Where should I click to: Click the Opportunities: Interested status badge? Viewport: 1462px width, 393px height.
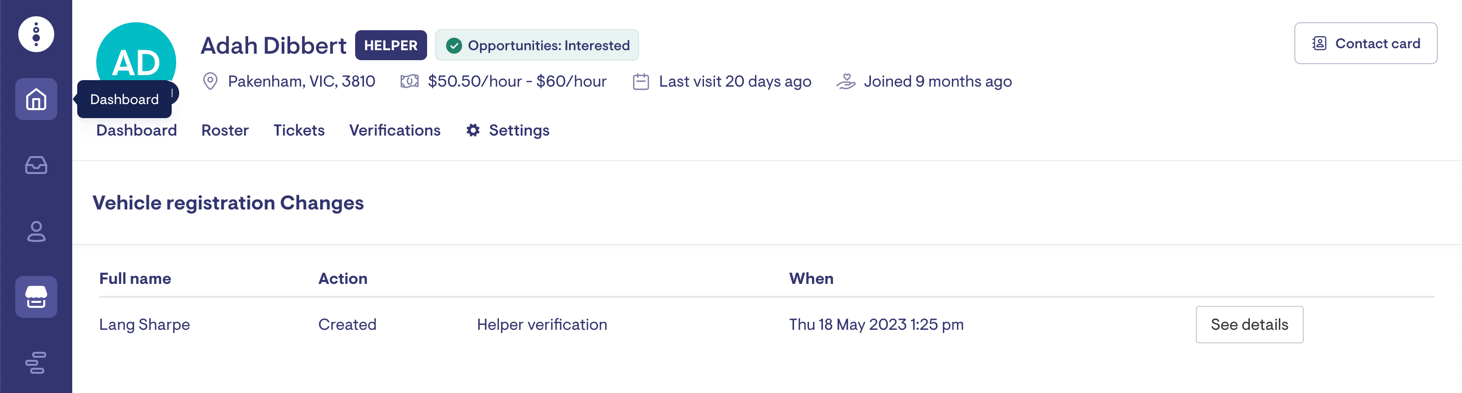coord(537,45)
